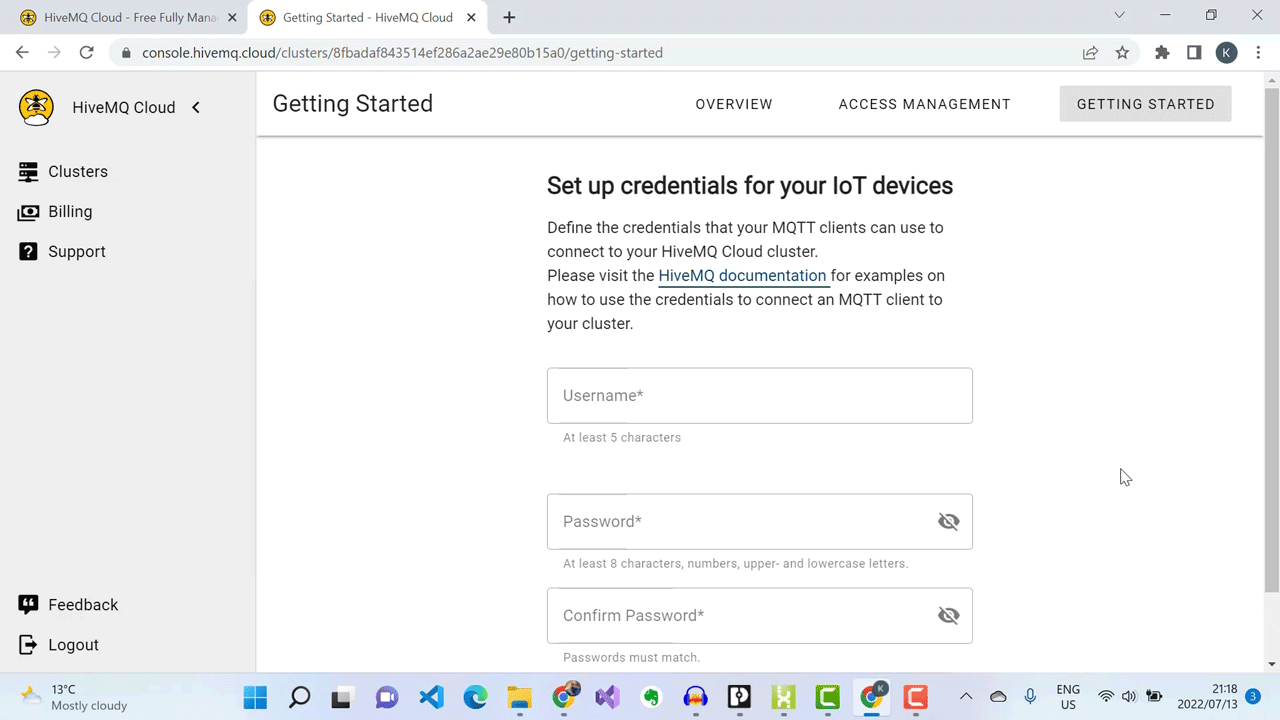
Task: Open the Chrome profile avatar K
Action: [1227, 53]
